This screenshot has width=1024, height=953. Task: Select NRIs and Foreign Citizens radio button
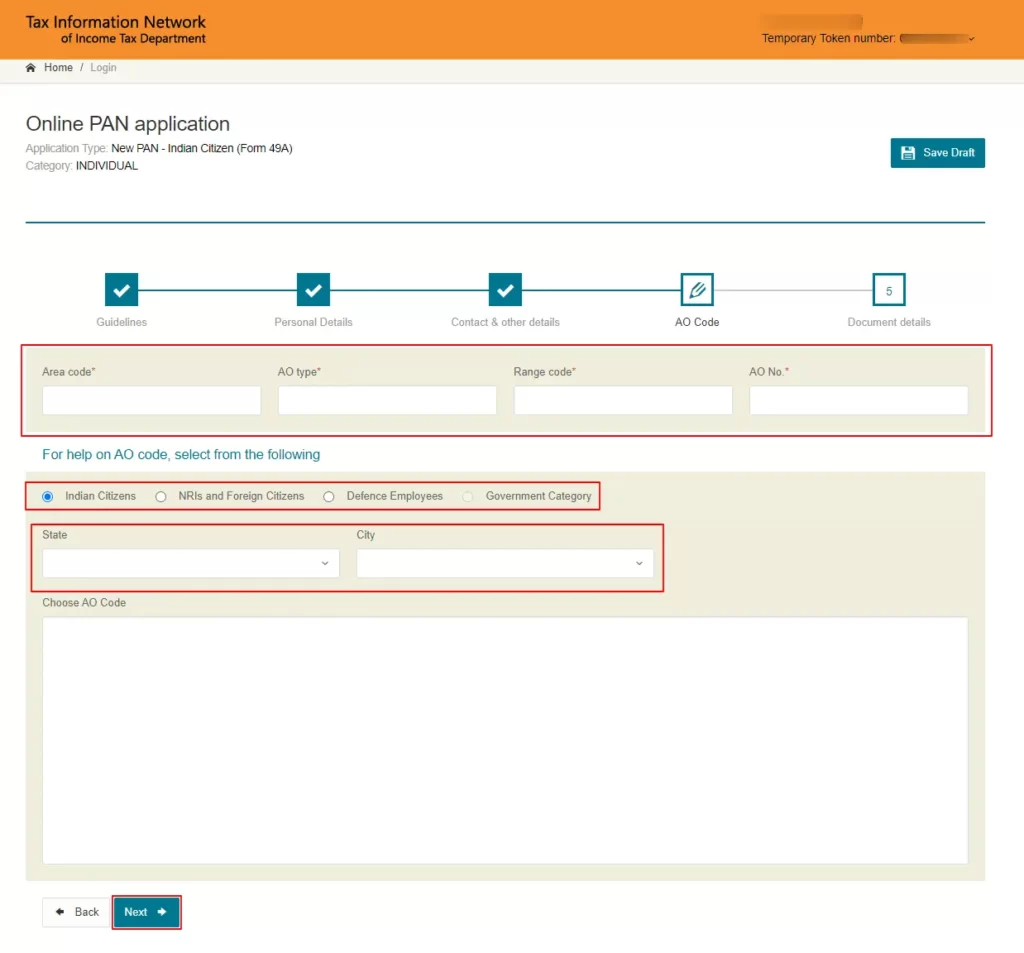[x=161, y=497]
